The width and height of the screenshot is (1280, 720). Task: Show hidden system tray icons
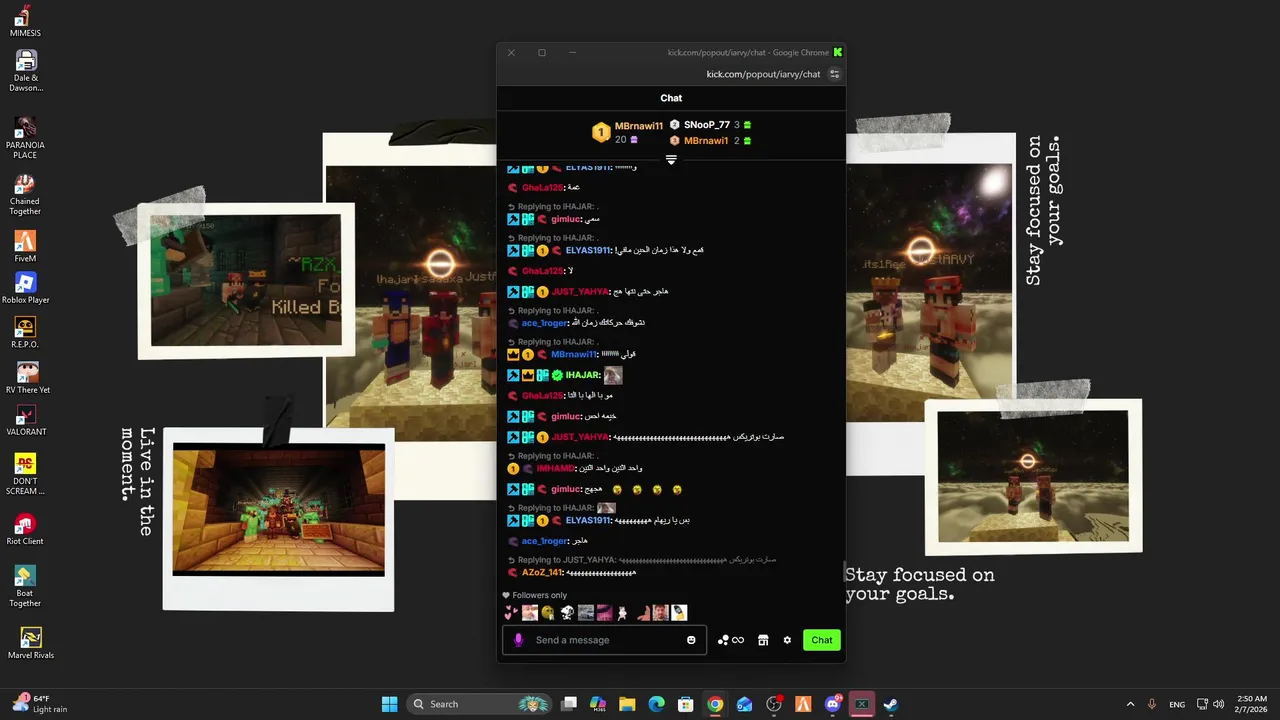click(1131, 704)
